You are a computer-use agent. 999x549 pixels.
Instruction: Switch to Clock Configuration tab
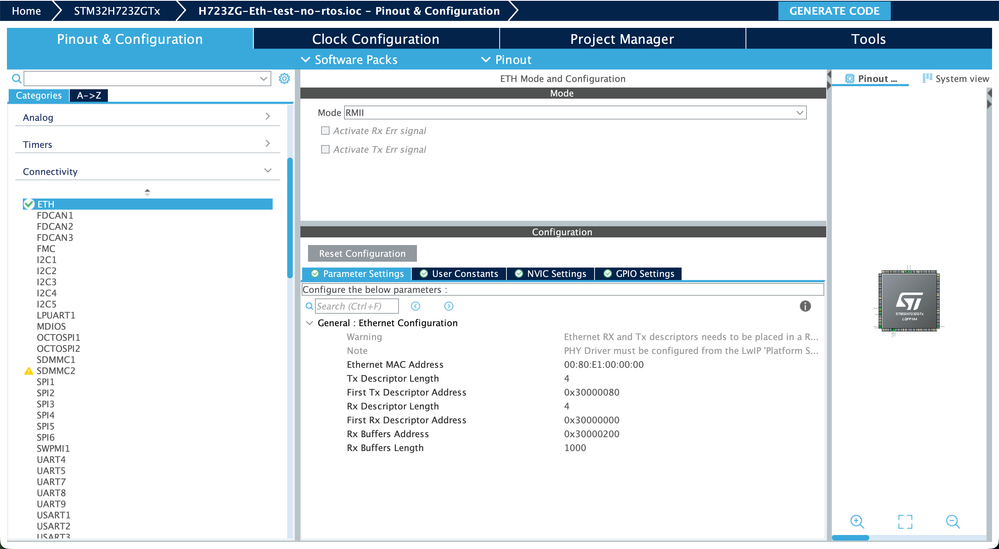pyautogui.click(x=376, y=39)
